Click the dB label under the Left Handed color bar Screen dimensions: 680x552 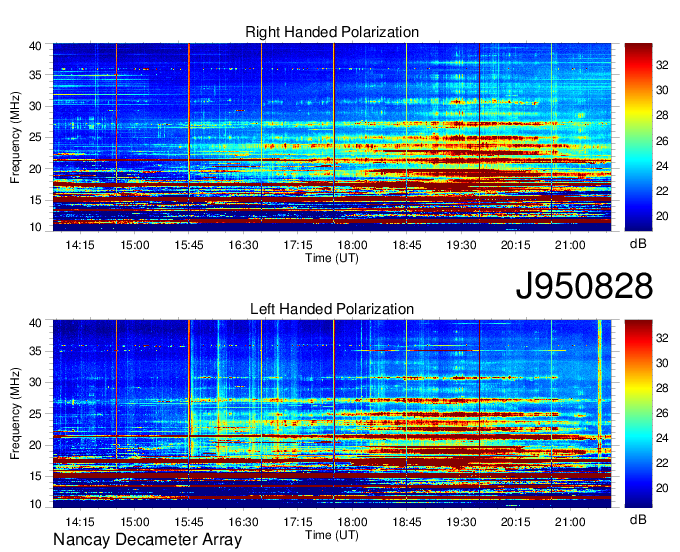[x=638, y=520]
